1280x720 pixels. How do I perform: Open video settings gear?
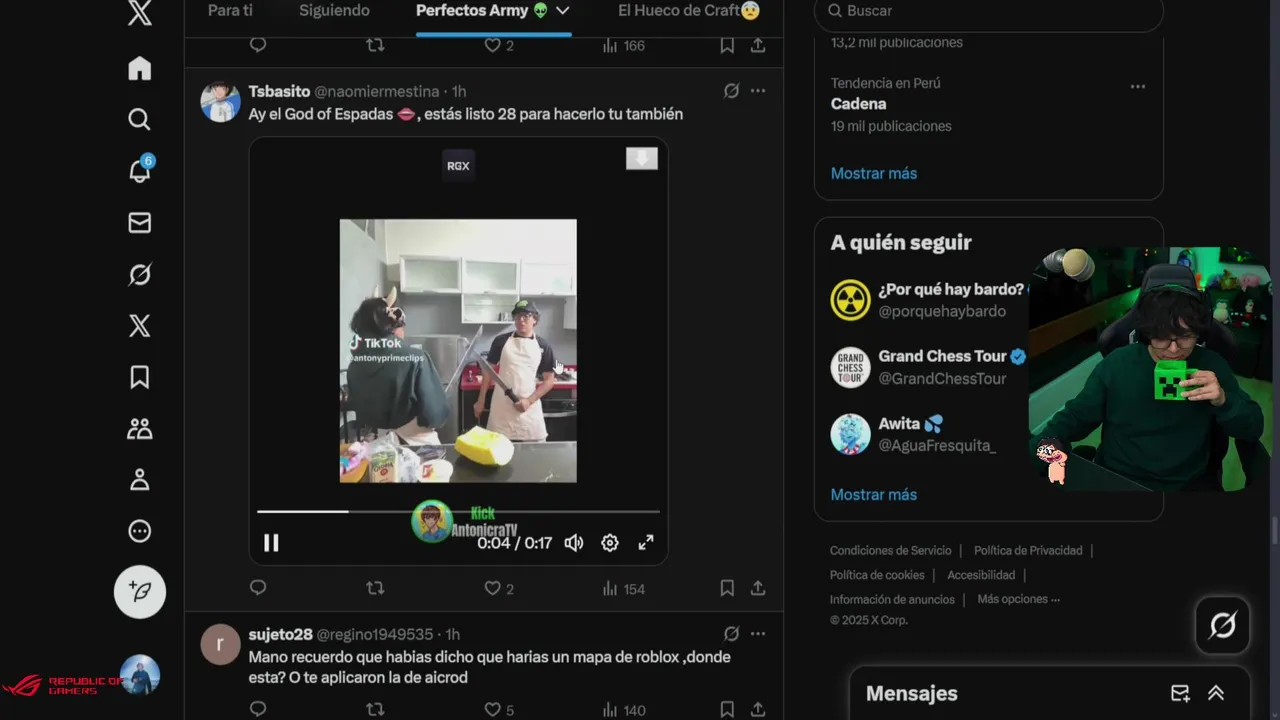tap(610, 543)
